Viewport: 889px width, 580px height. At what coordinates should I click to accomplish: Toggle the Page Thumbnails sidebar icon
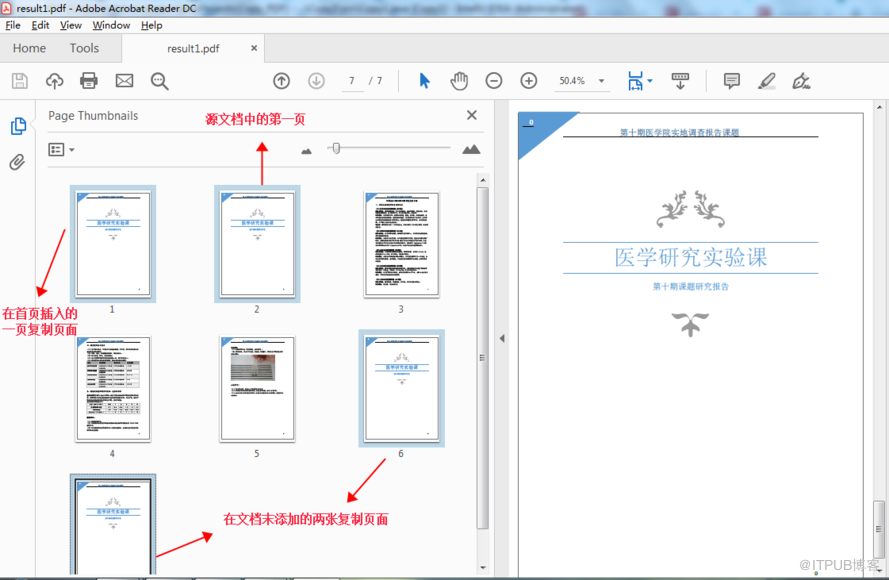(x=17, y=126)
